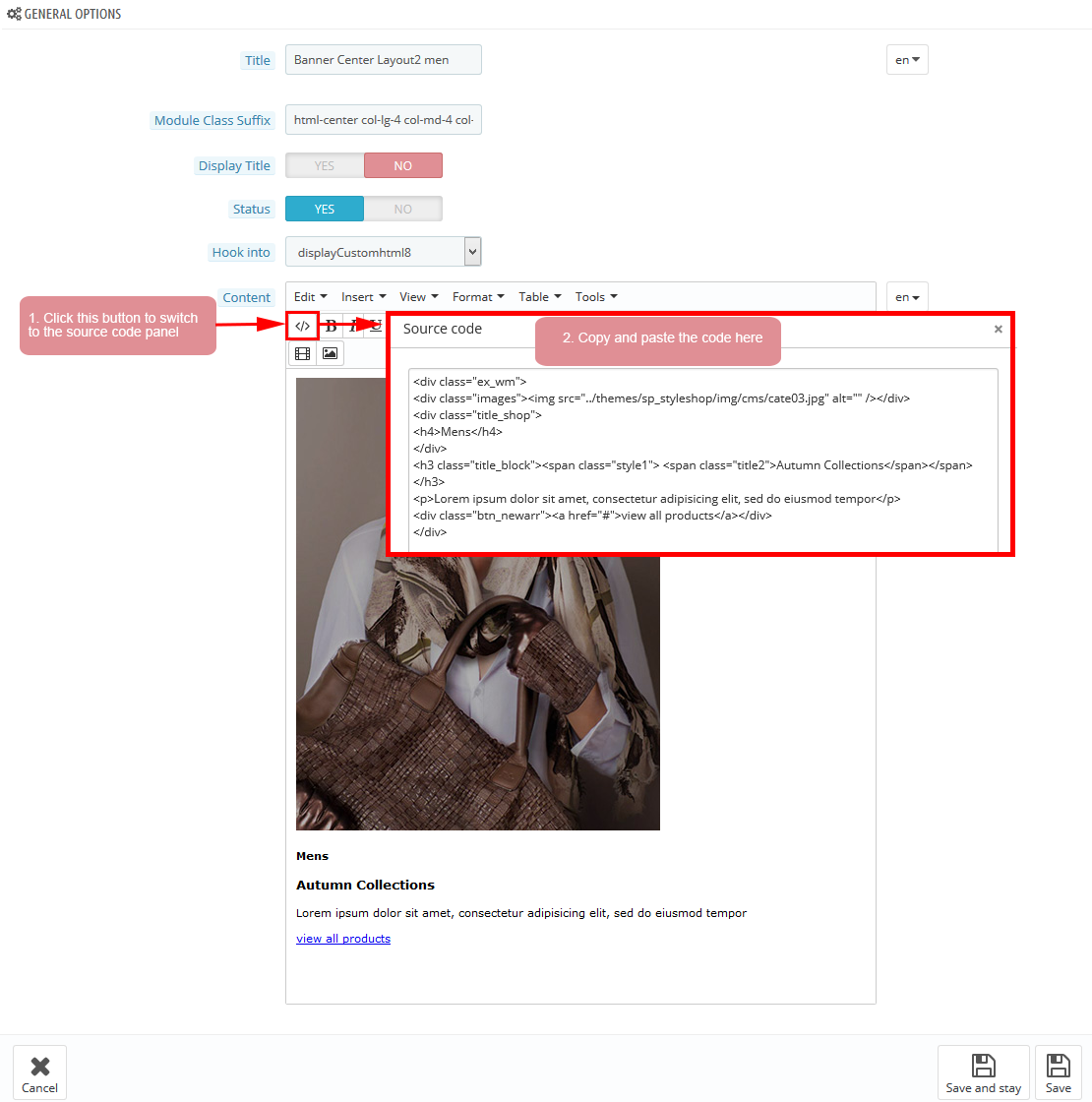Click the Save and stay button

point(983,1073)
